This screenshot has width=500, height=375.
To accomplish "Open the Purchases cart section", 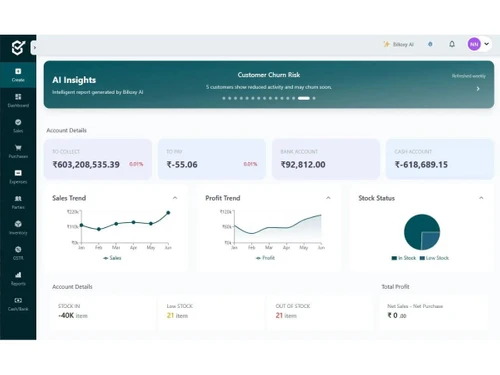I will pos(18,151).
